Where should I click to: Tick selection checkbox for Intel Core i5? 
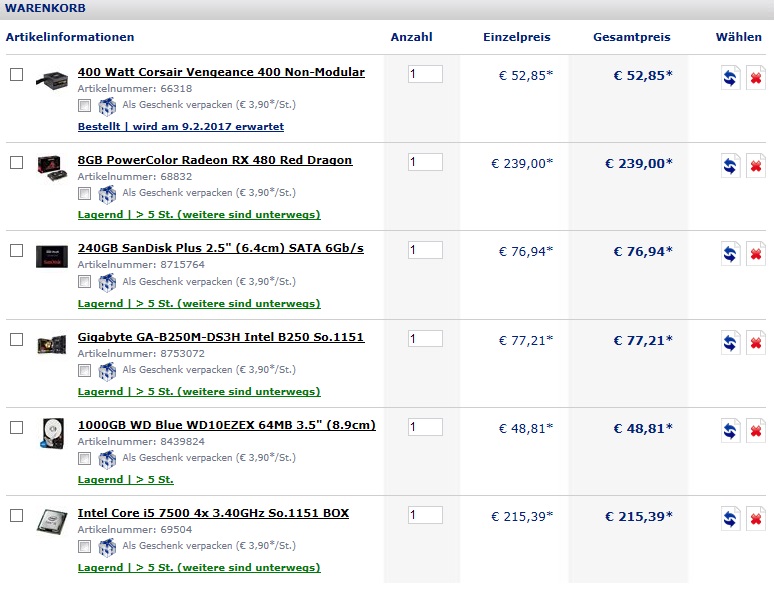pos(16,515)
